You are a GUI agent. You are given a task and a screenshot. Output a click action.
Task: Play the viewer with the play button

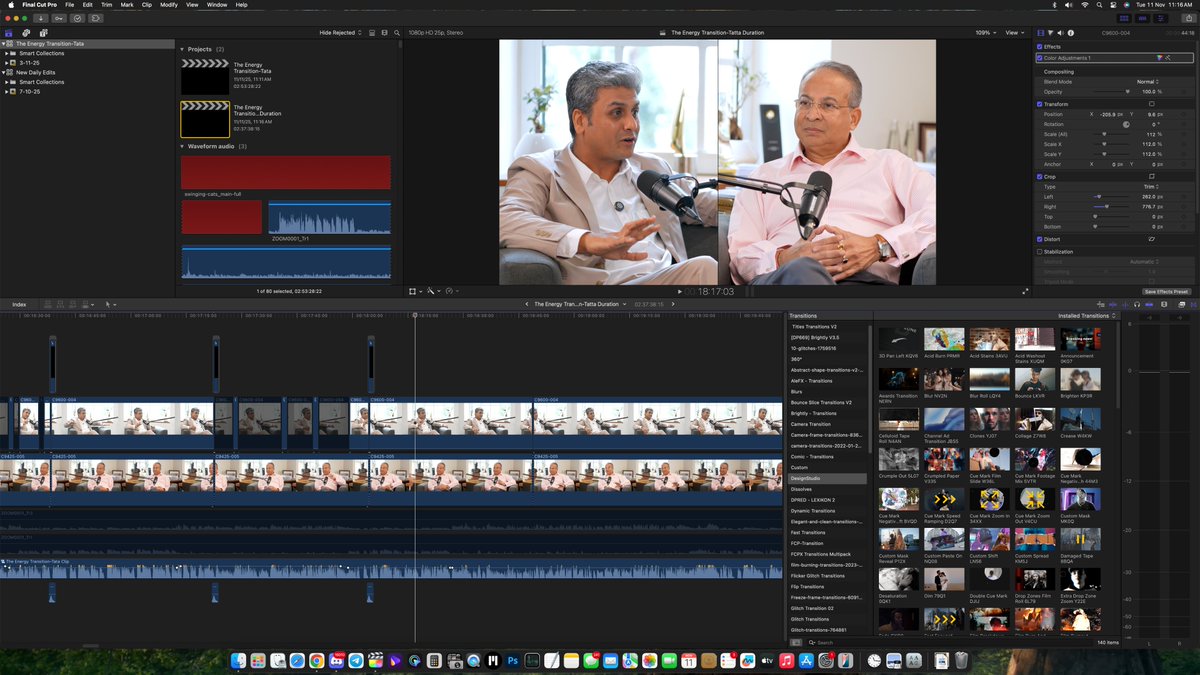tap(680, 292)
